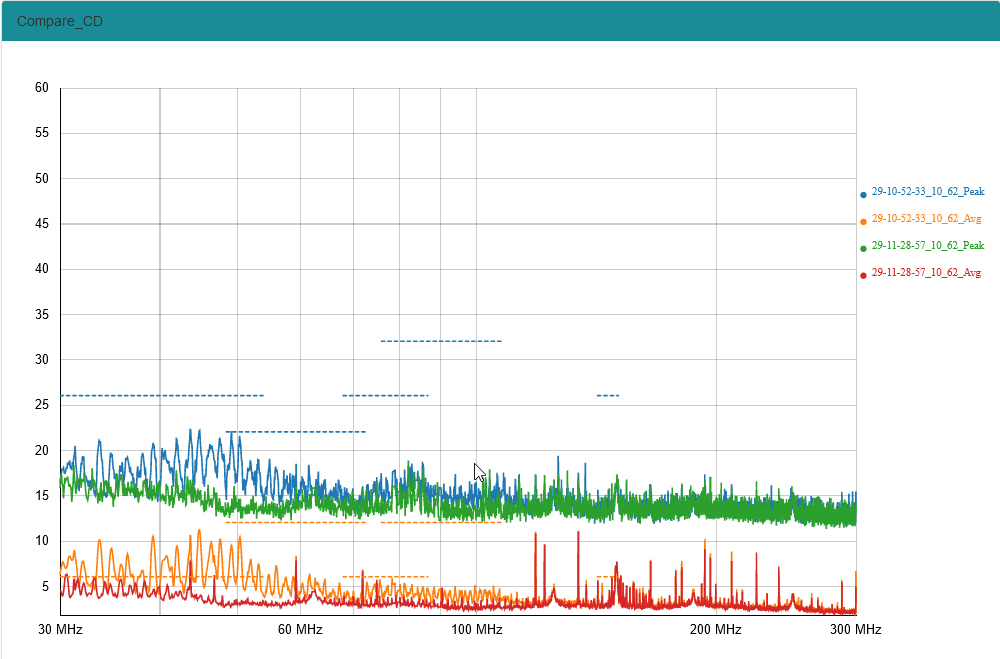Click the 30 MHz x-axis label

[61, 630]
